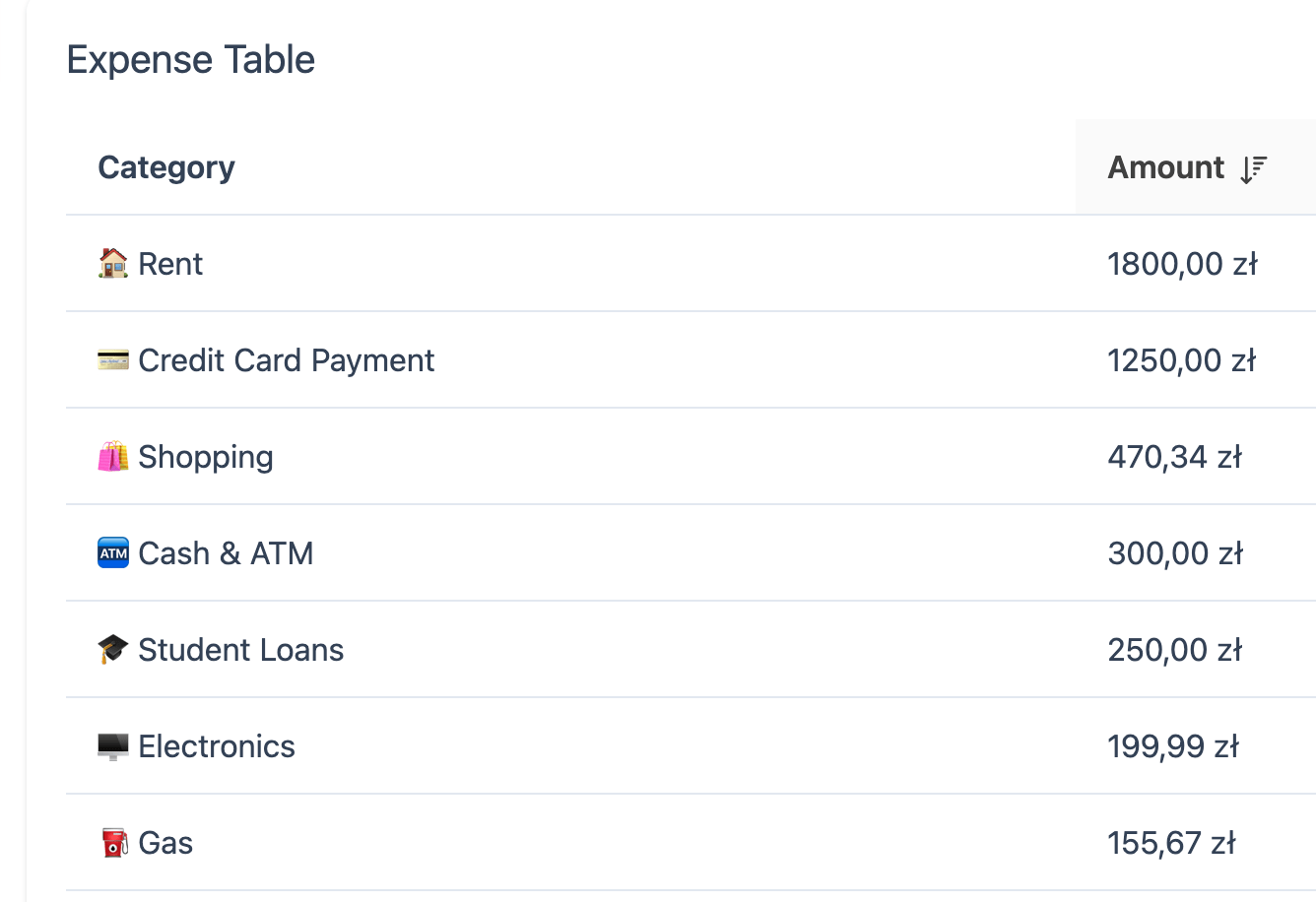1316x902 pixels.
Task: Select the Shopping category label
Action: tap(206, 457)
